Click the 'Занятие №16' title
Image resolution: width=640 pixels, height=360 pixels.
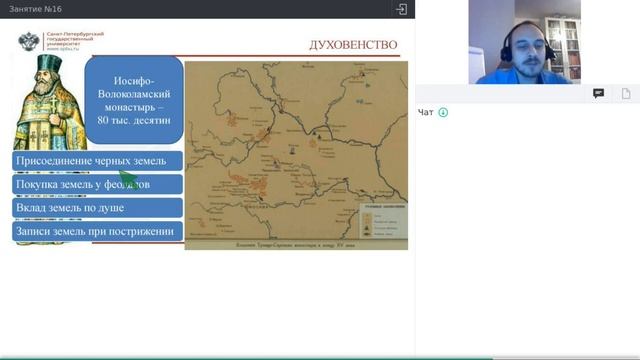pos(36,9)
